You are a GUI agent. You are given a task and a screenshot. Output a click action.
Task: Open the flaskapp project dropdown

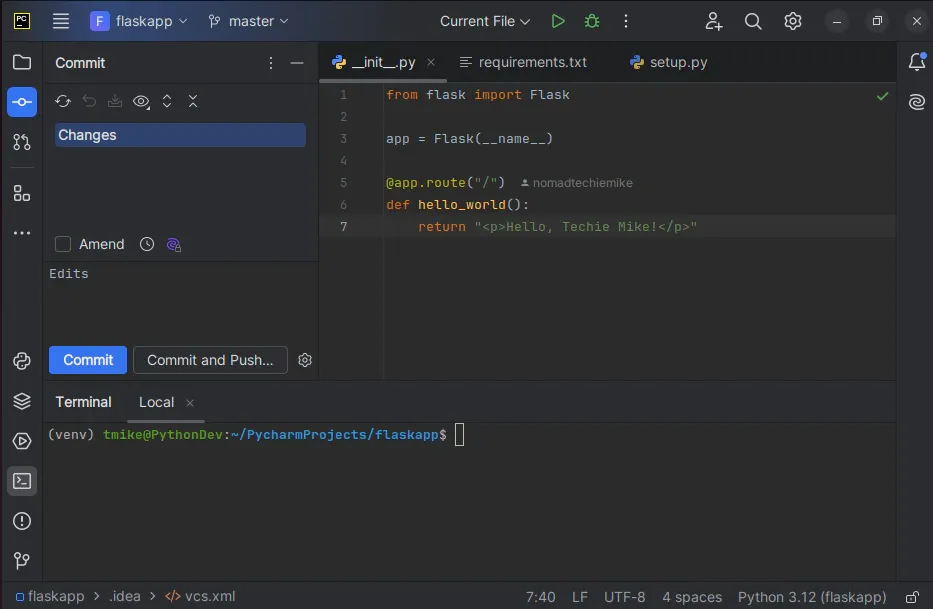[x=139, y=21]
